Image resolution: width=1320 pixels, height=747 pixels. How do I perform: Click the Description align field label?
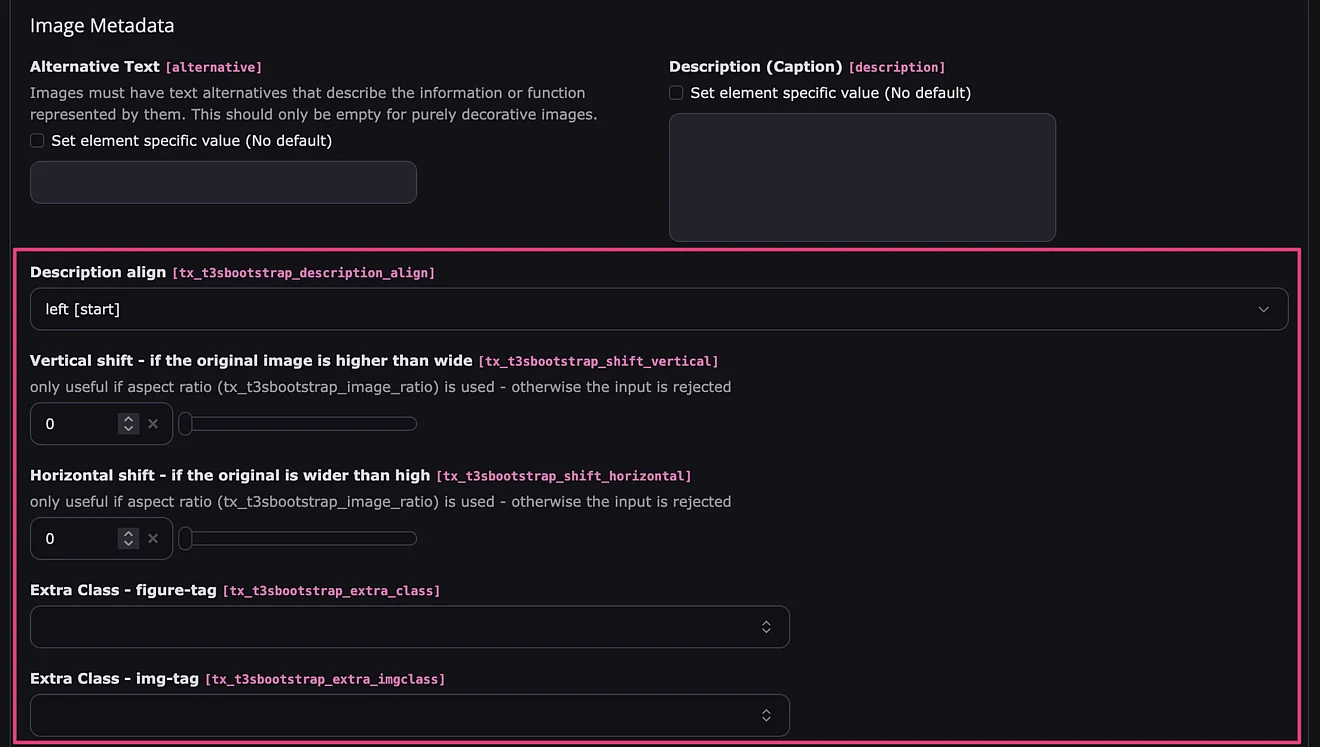[99, 272]
